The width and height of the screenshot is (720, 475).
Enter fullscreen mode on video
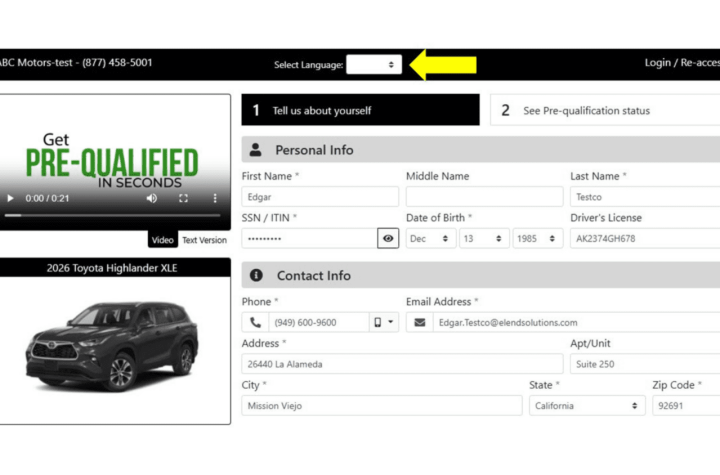tap(183, 198)
